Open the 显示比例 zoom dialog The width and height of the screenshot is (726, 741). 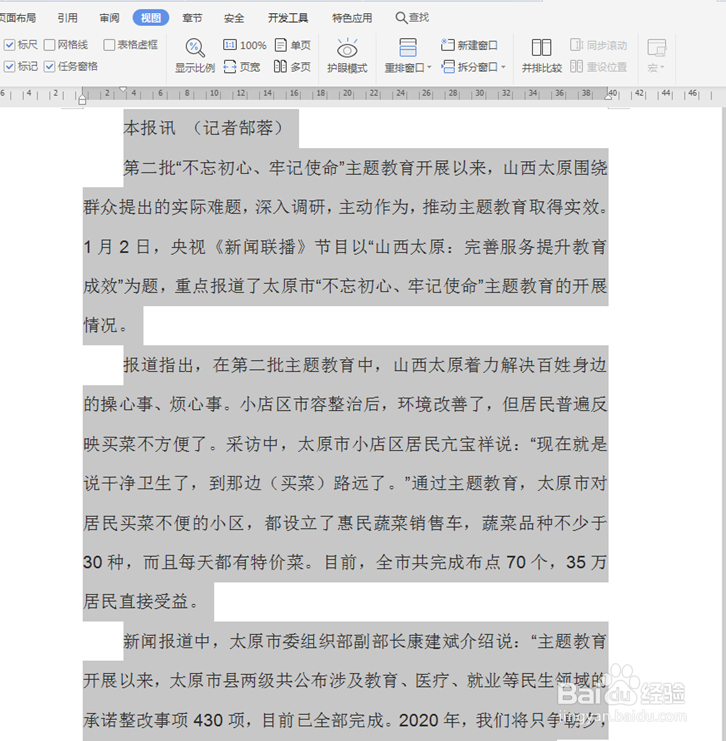coord(195,56)
